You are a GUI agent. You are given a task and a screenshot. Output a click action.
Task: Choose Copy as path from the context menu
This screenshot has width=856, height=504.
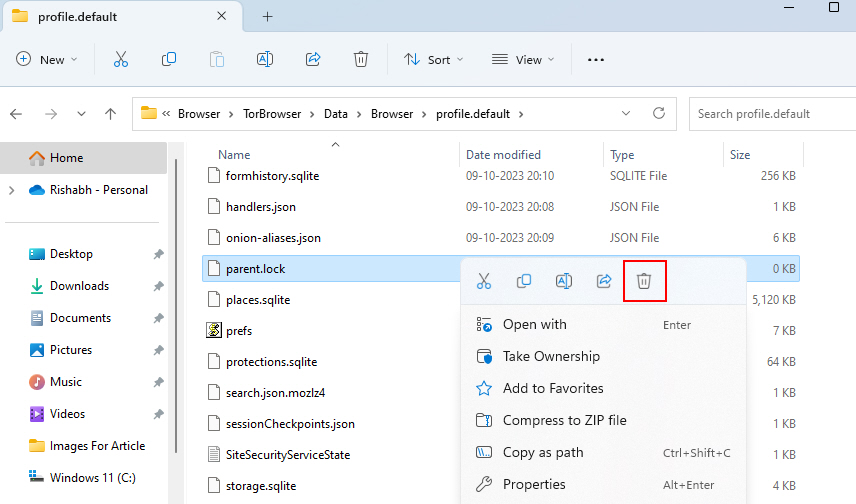[x=603, y=453]
